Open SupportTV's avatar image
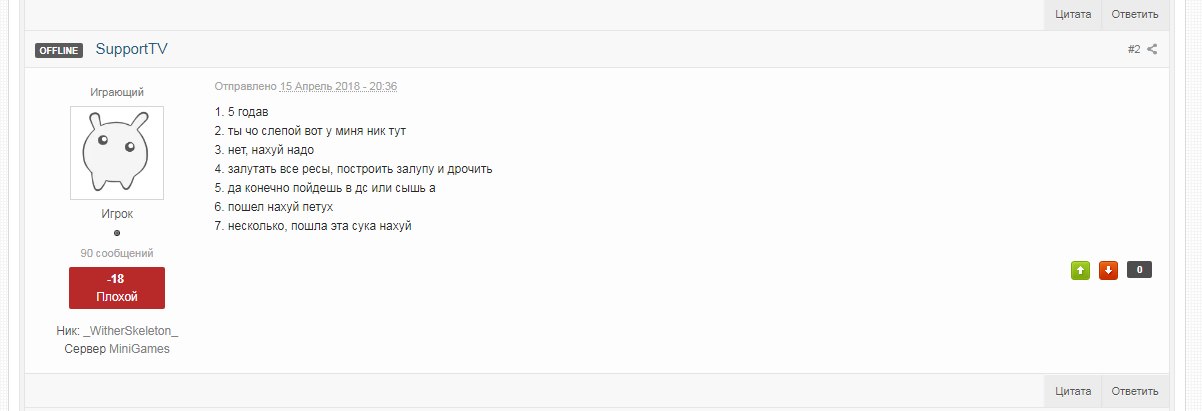 point(117,153)
